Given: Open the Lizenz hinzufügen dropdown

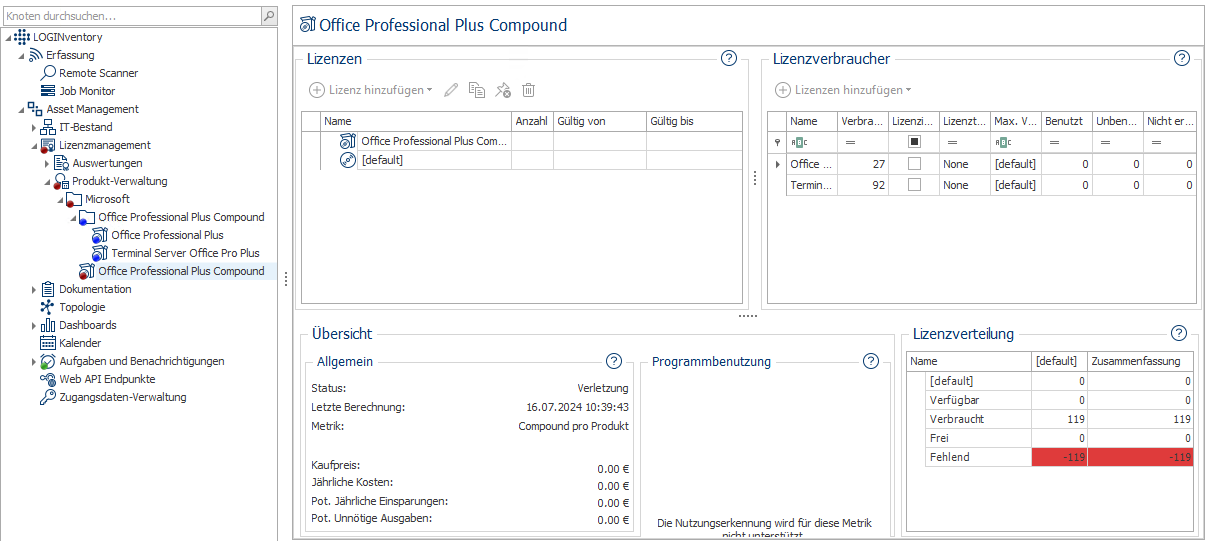Looking at the screenshot, I should (x=371, y=90).
